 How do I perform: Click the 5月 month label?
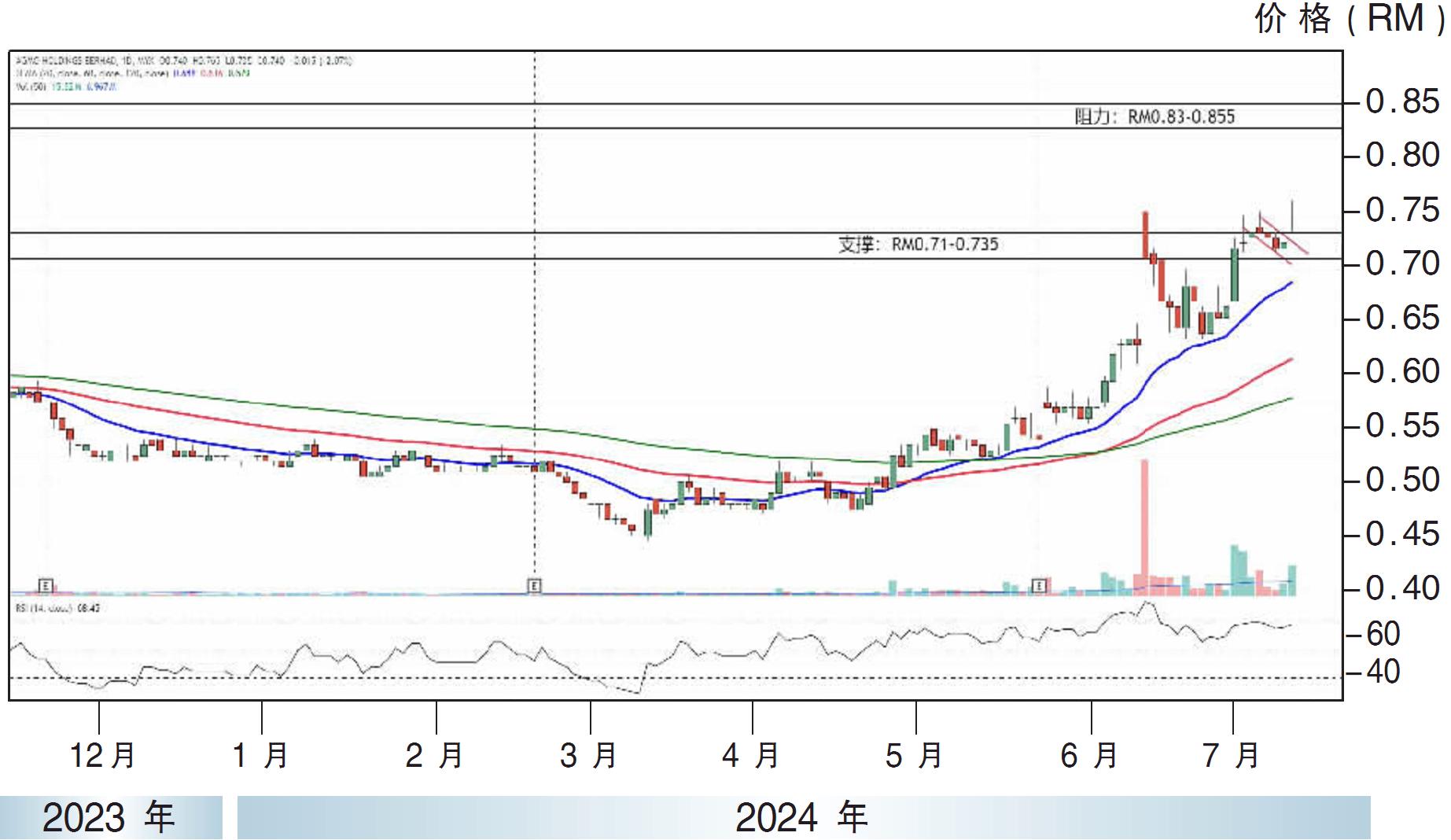[x=914, y=755]
